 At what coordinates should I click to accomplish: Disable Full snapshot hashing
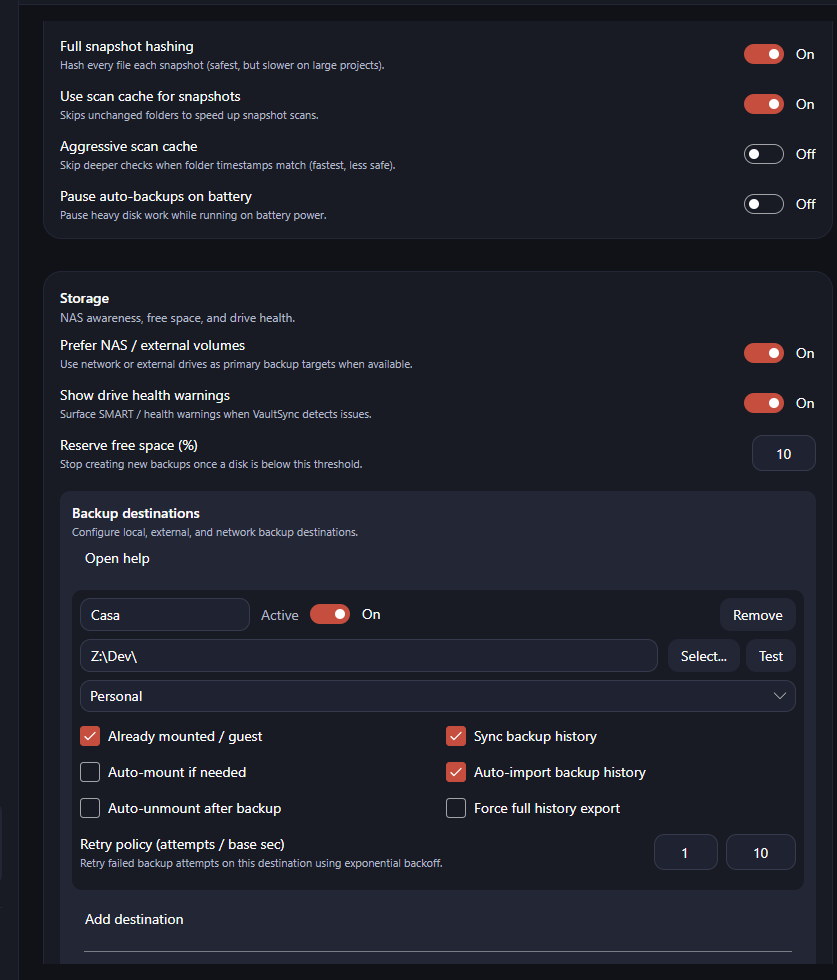[x=763, y=54]
